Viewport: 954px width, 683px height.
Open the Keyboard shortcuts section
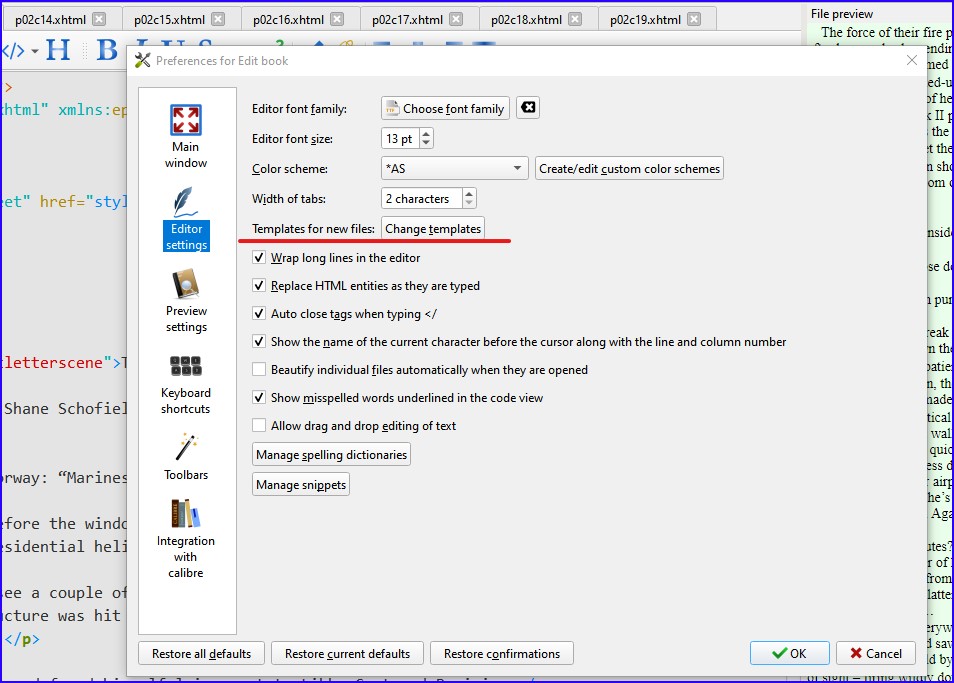point(186,384)
